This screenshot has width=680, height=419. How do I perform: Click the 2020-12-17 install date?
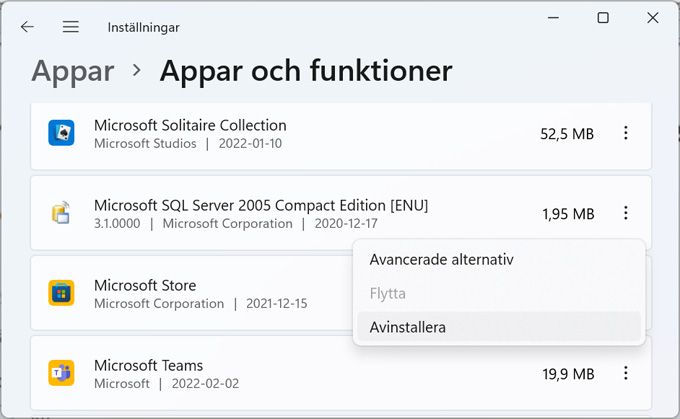(346, 224)
